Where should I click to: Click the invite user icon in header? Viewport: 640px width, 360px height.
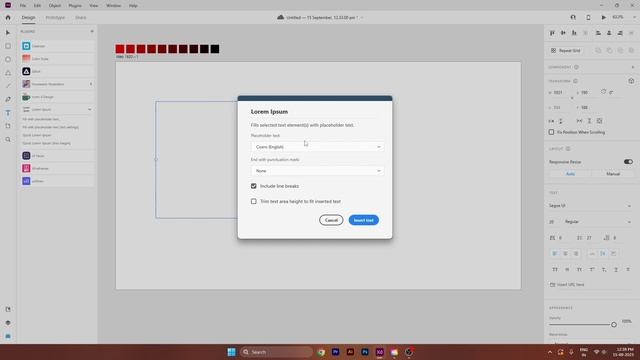573,18
